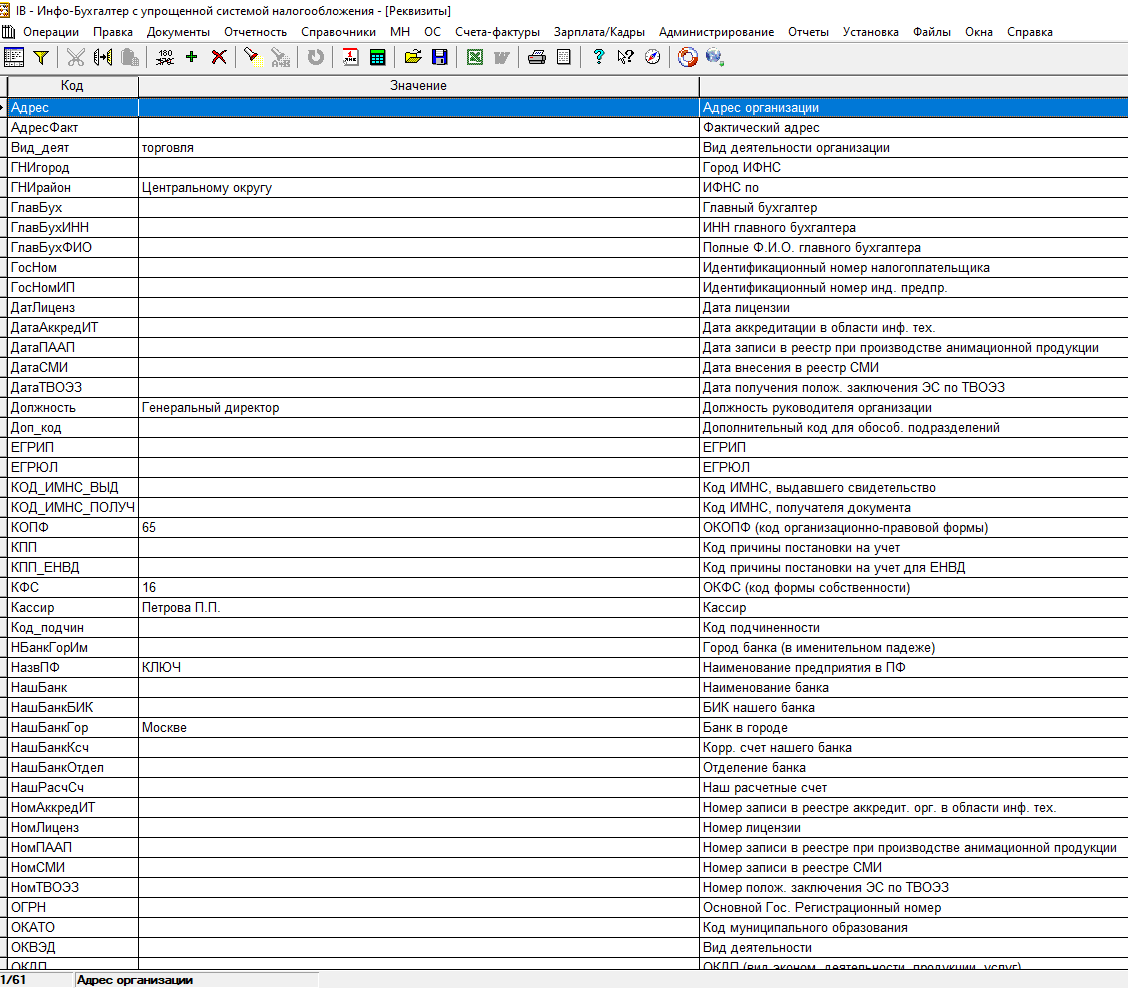
Task: Select the ГлавБух code cell
Action: tap(73, 207)
